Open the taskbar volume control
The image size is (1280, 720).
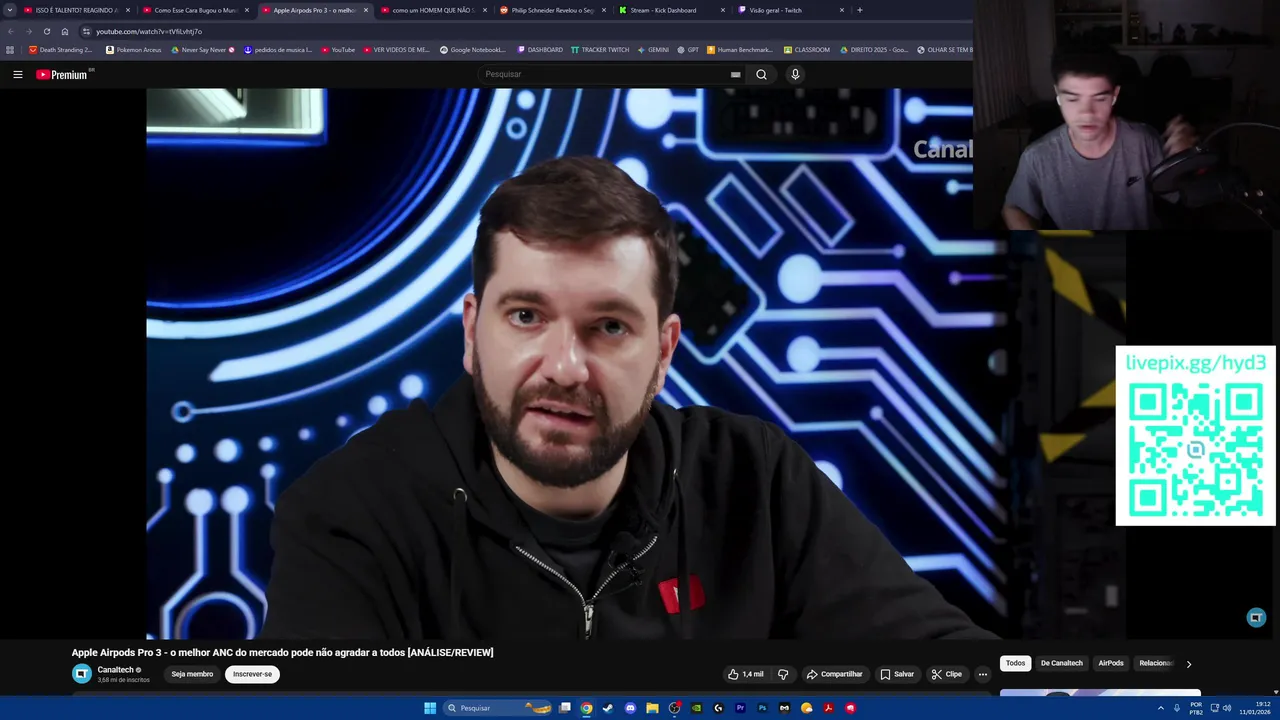click(x=1227, y=708)
